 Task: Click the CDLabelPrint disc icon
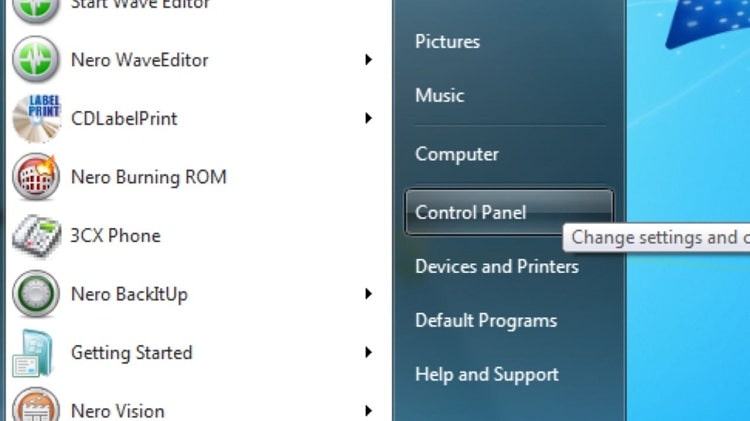pos(37,118)
